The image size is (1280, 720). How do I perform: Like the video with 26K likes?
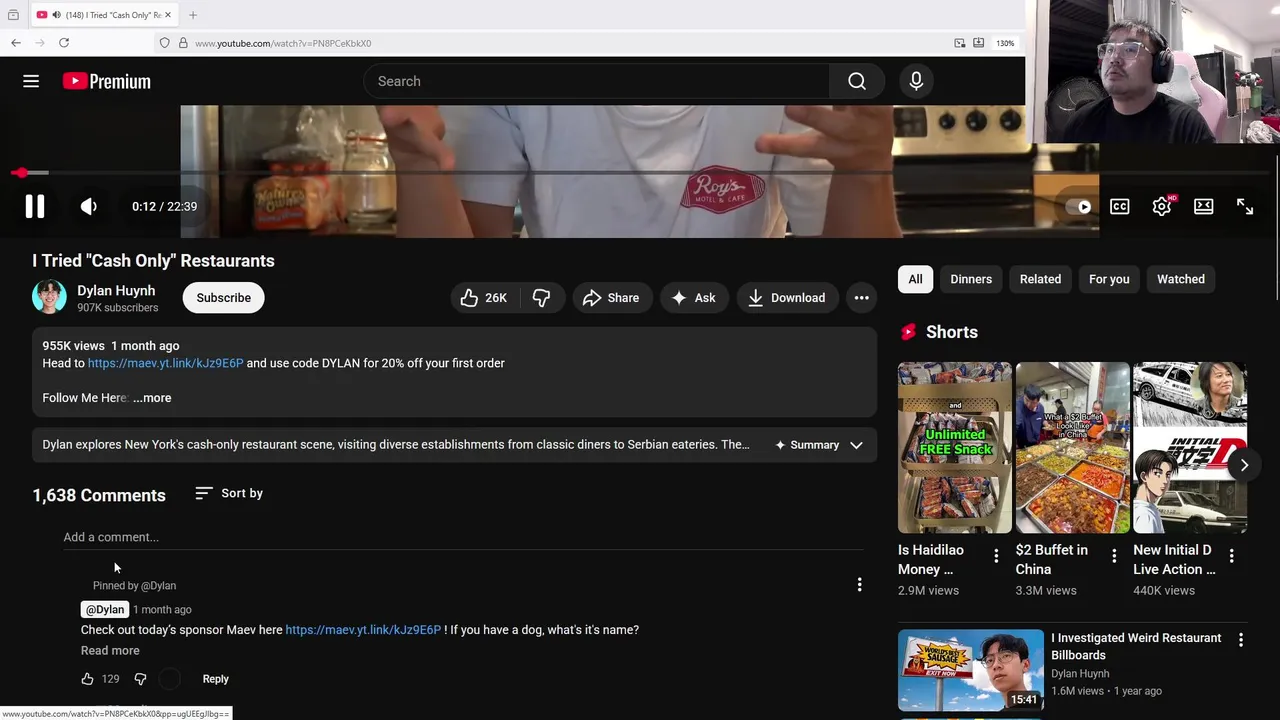[x=484, y=298]
